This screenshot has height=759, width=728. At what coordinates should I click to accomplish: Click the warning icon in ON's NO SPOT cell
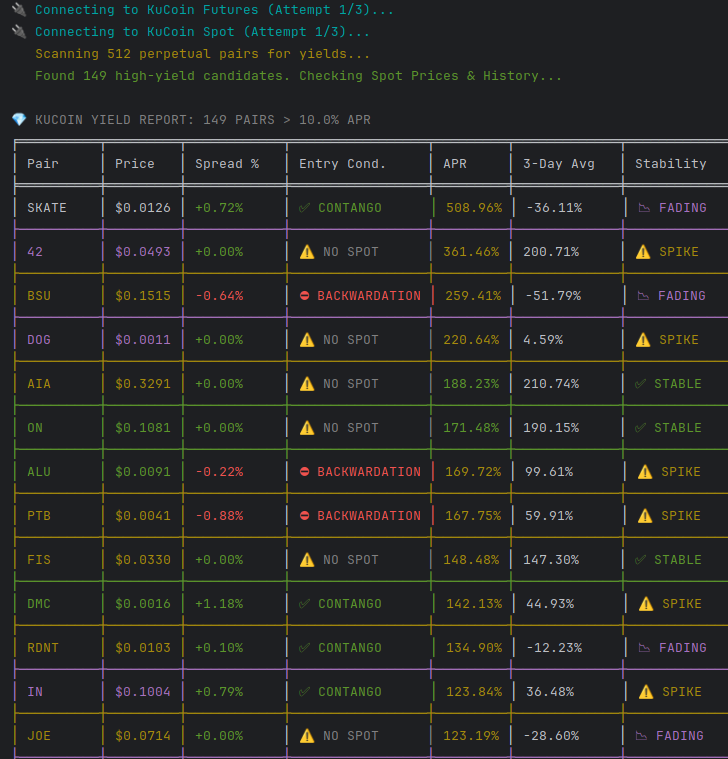click(307, 428)
